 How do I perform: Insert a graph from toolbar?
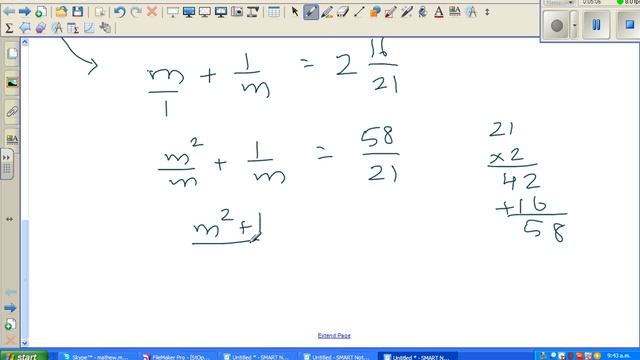pos(89,28)
